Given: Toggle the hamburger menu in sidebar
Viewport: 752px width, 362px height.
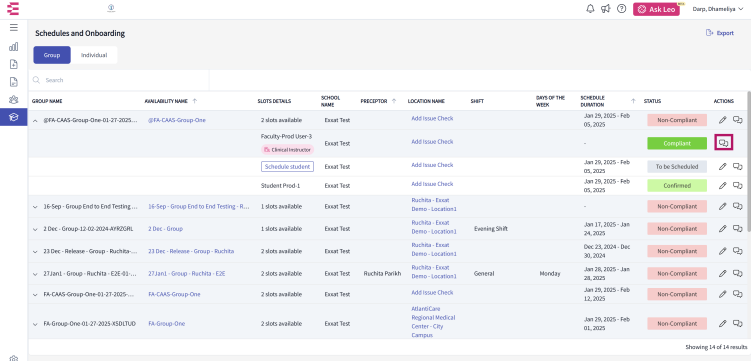Looking at the screenshot, I should click(13, 28).
